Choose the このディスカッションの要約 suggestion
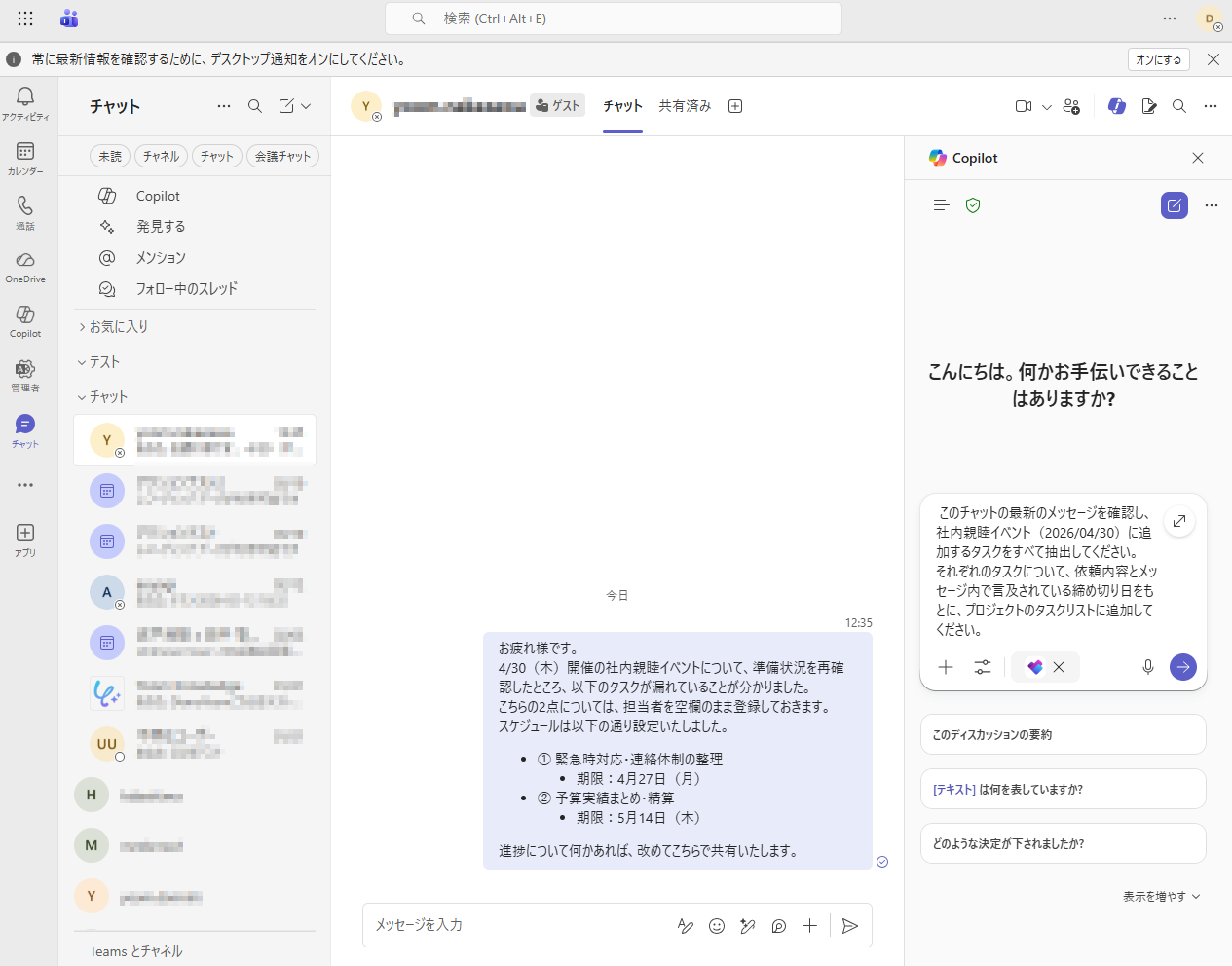Screen dimensions: 1232x966 1063,735
